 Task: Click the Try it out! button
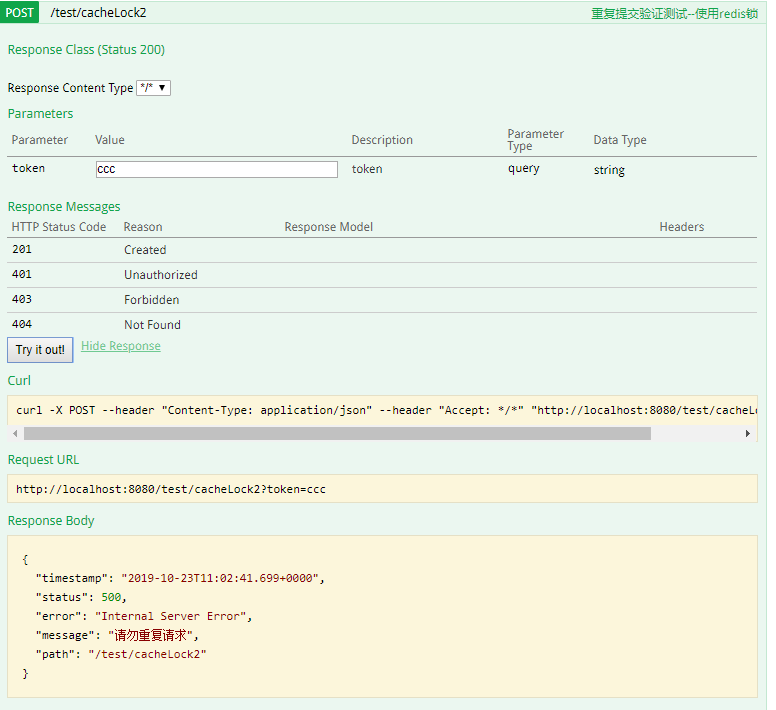pyautogui.click(x=40, y=350)
